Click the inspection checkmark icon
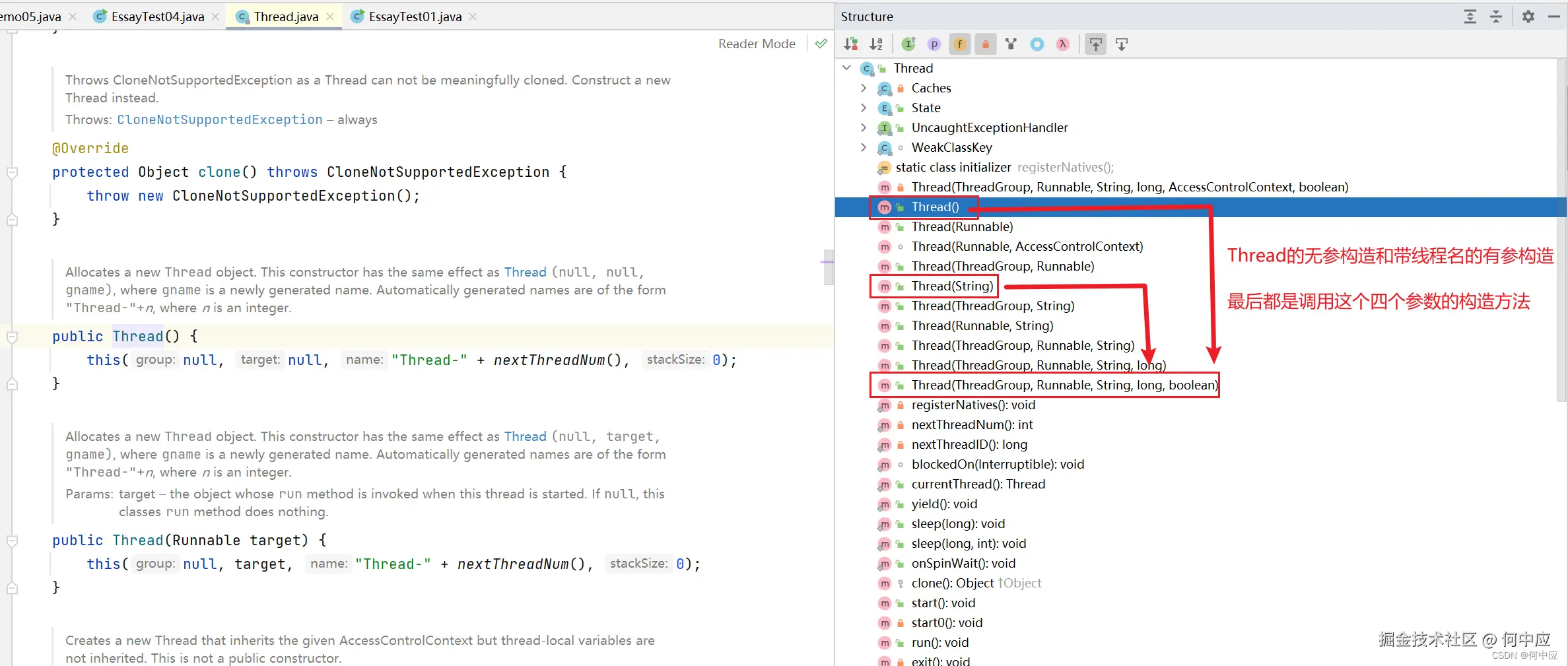 pyautogui.click(x=821, y=44)
